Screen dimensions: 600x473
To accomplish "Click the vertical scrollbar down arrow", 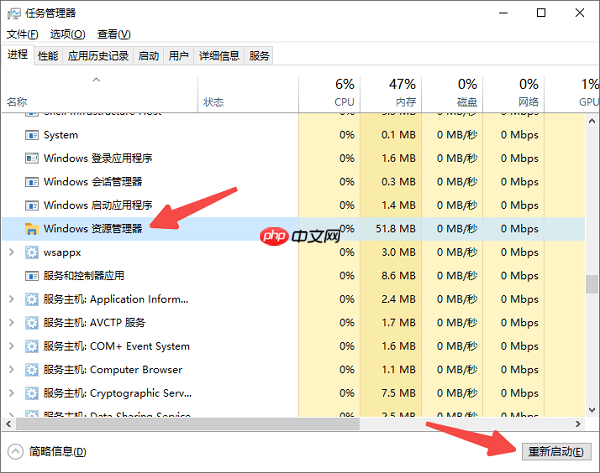I will 592,409.
